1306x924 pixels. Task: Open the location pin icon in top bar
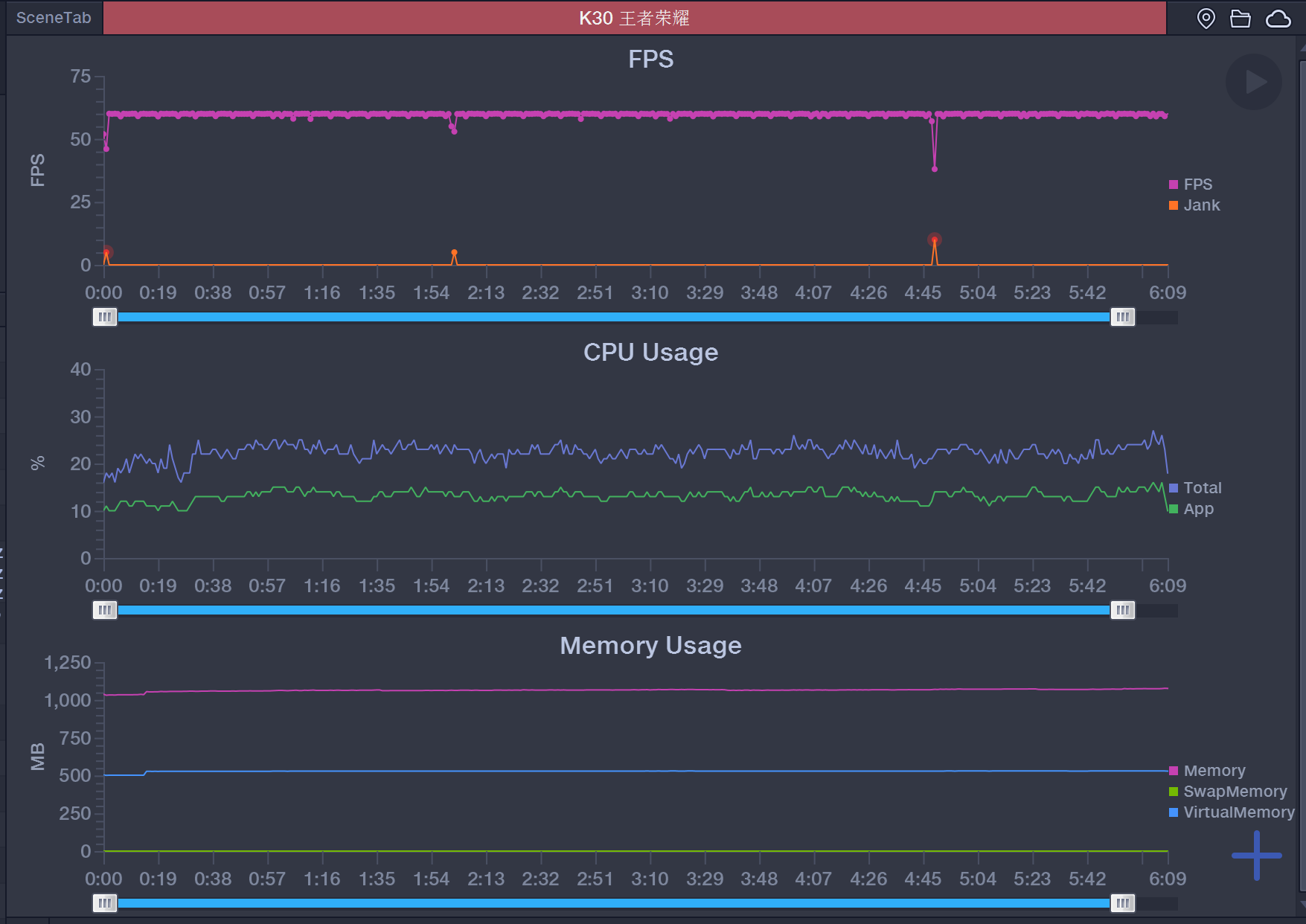click(1206, 19)
